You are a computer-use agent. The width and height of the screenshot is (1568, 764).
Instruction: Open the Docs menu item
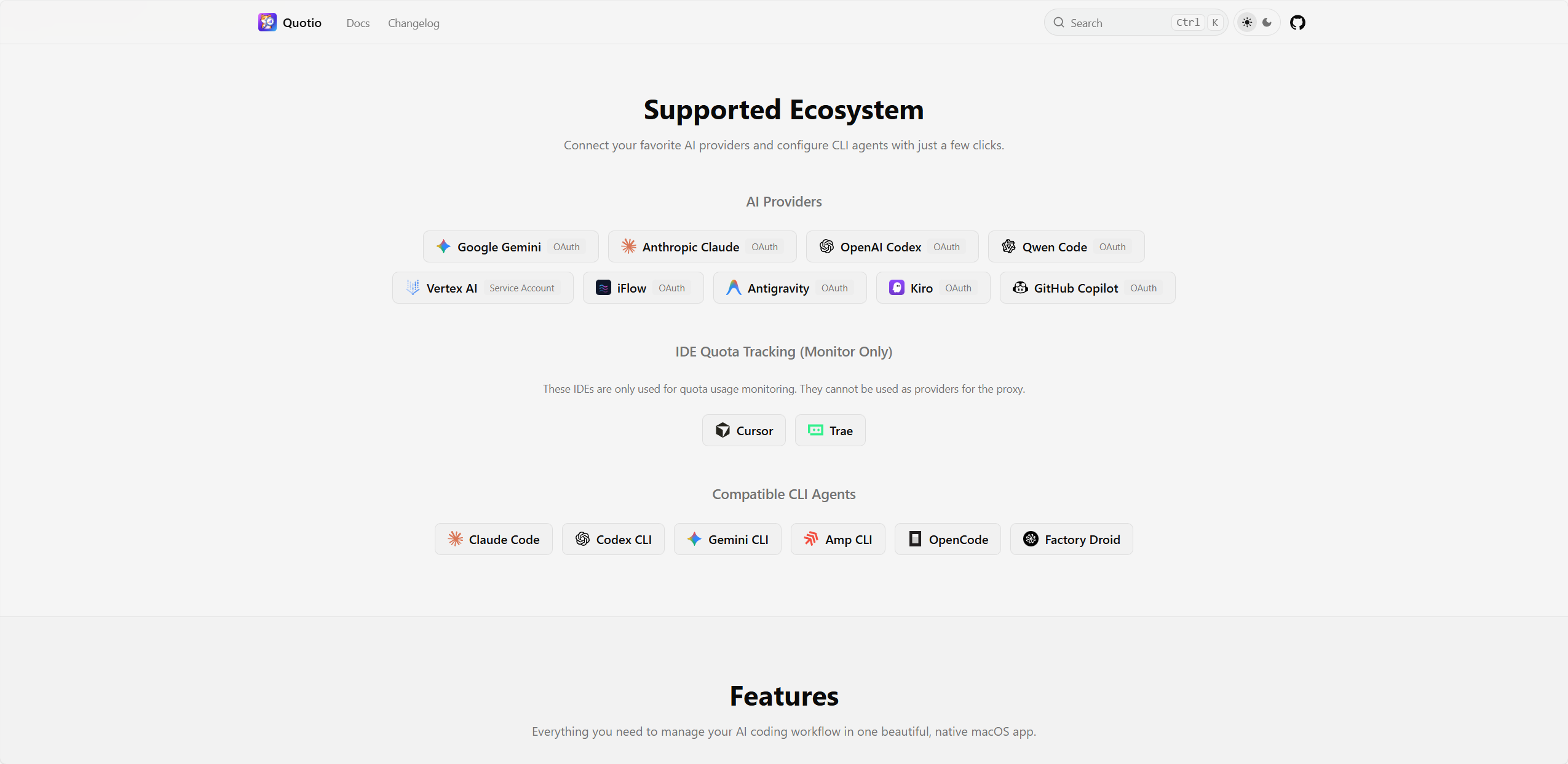click(358, 23)
